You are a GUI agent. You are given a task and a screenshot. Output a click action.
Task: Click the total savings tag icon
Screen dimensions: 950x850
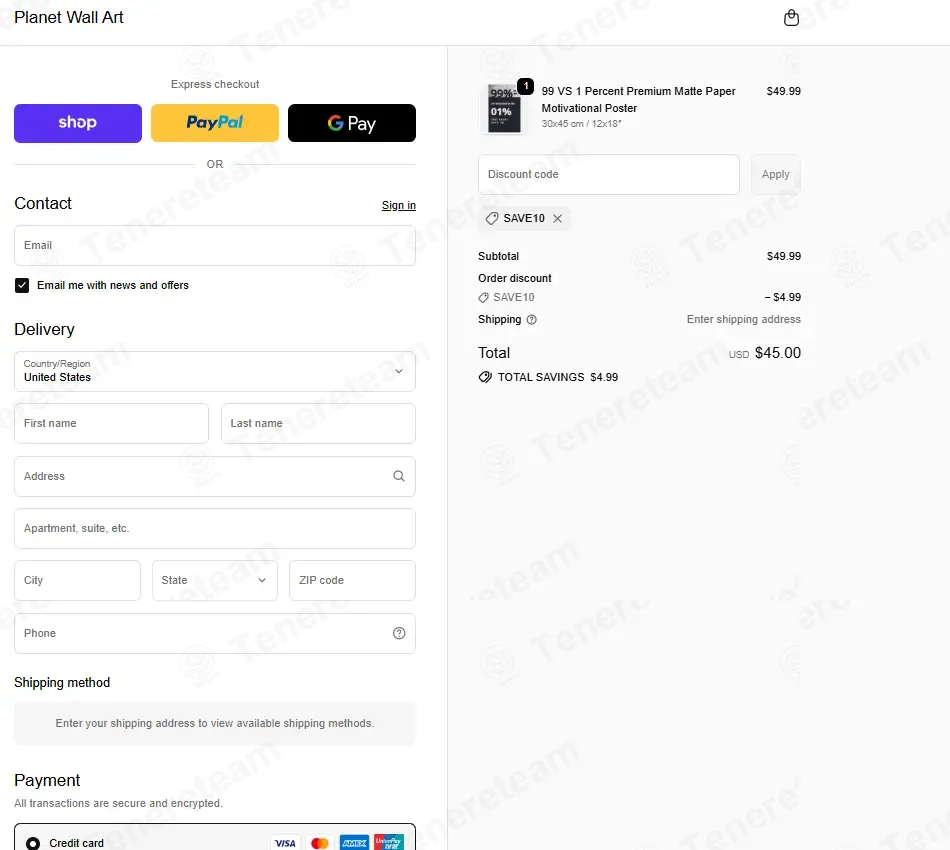[485, 377]
